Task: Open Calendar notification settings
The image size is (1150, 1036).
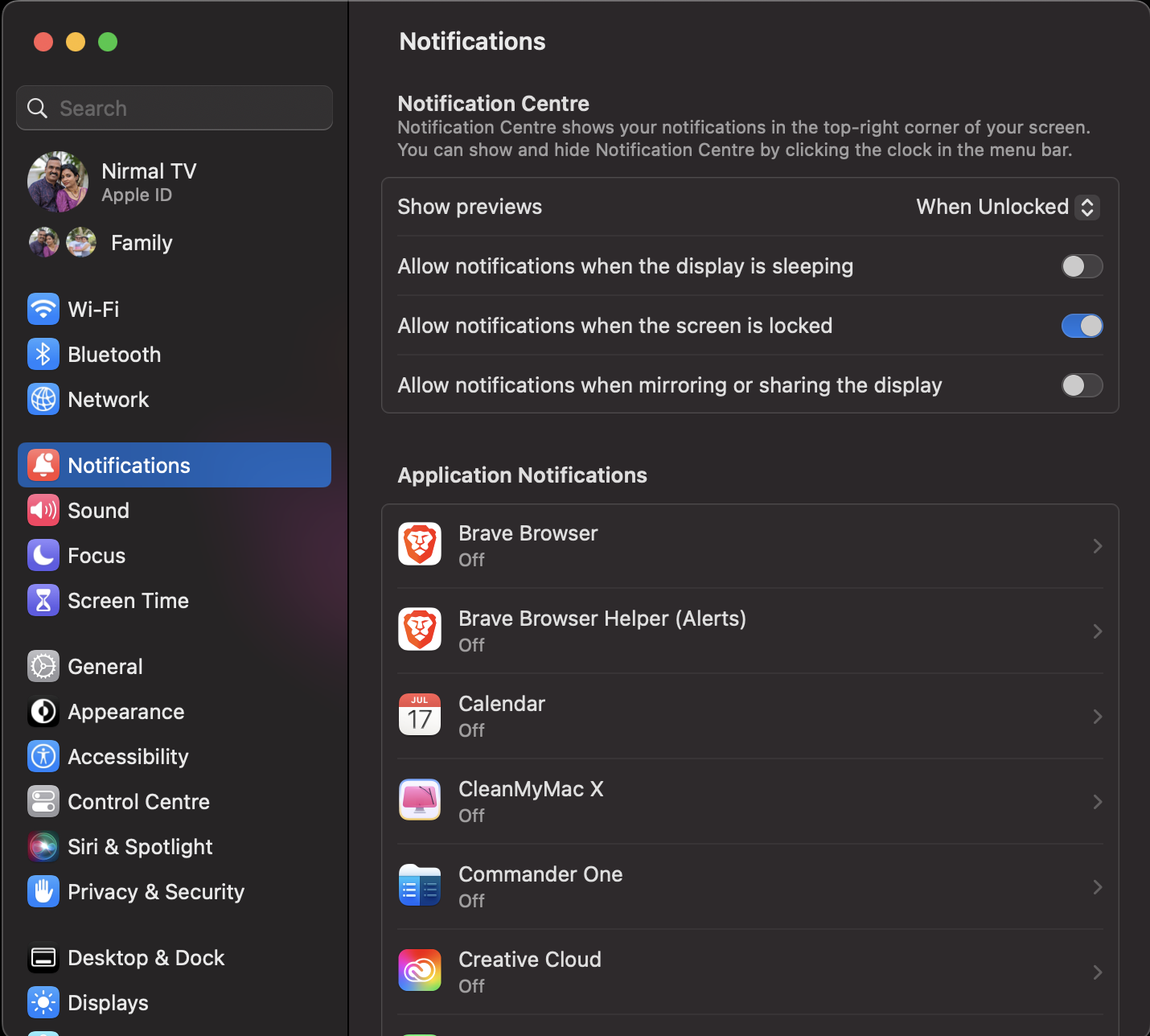Action: (750, 716)
